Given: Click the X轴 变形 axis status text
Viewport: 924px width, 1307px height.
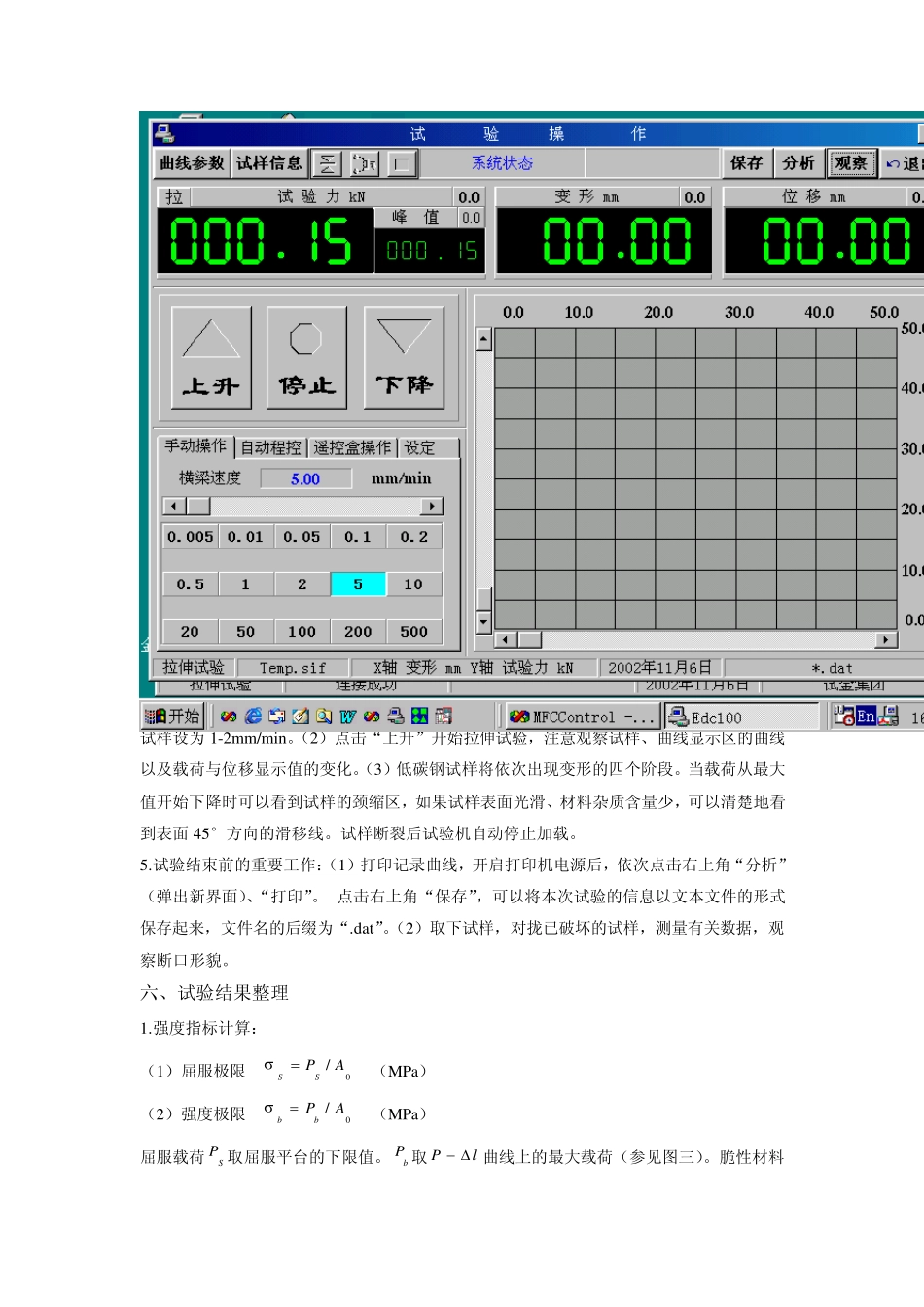Looking at the screenshot, I should 474,668.
